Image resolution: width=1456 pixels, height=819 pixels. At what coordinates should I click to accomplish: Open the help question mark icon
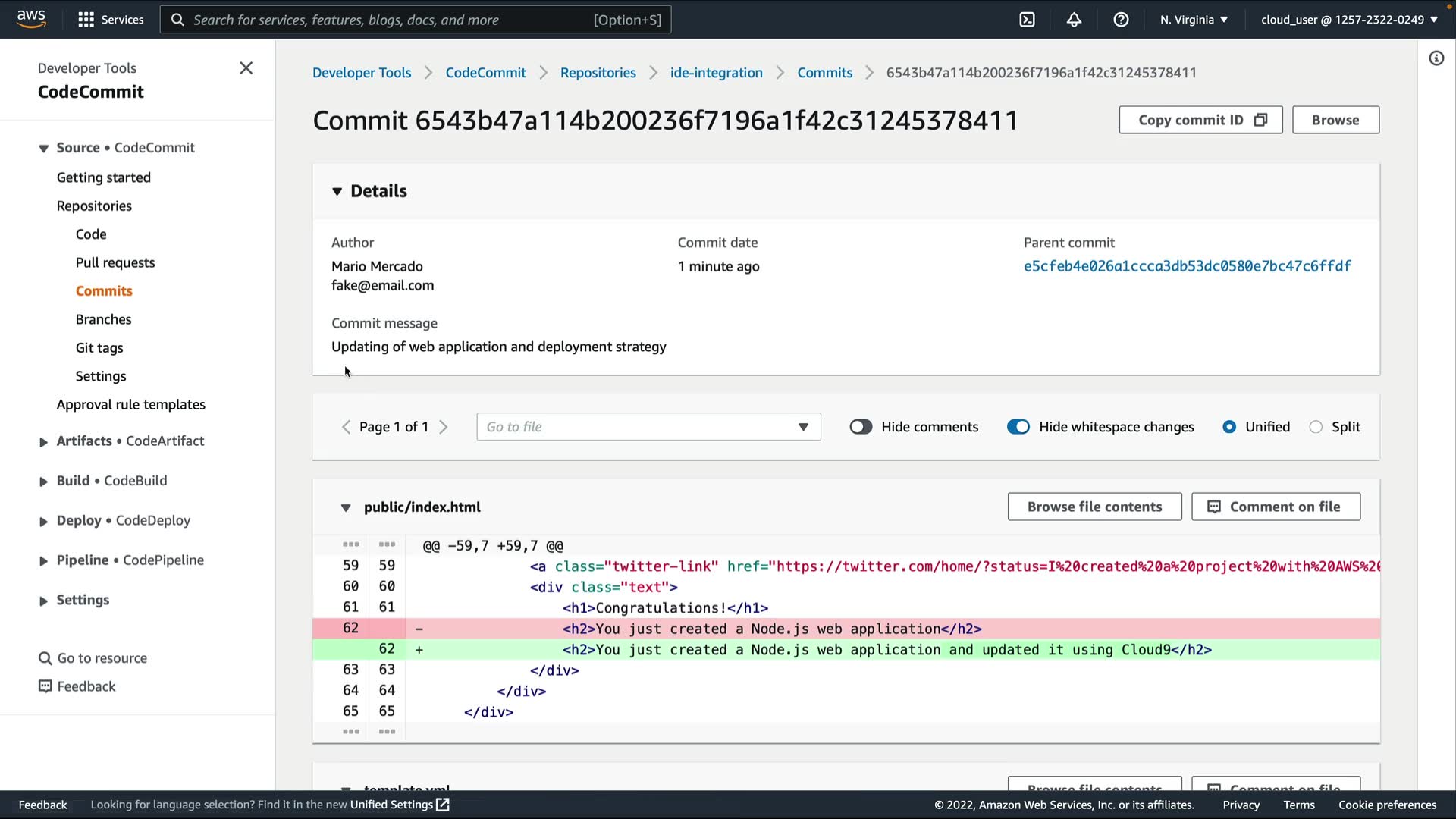coord(1121,20)
